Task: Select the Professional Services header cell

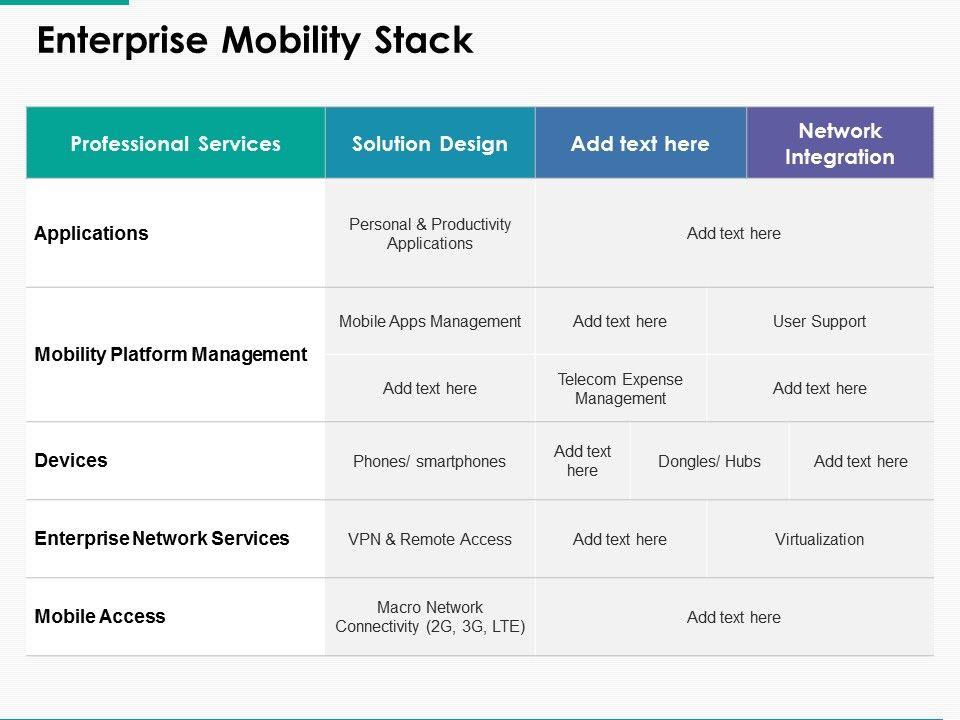Action: 176,144
